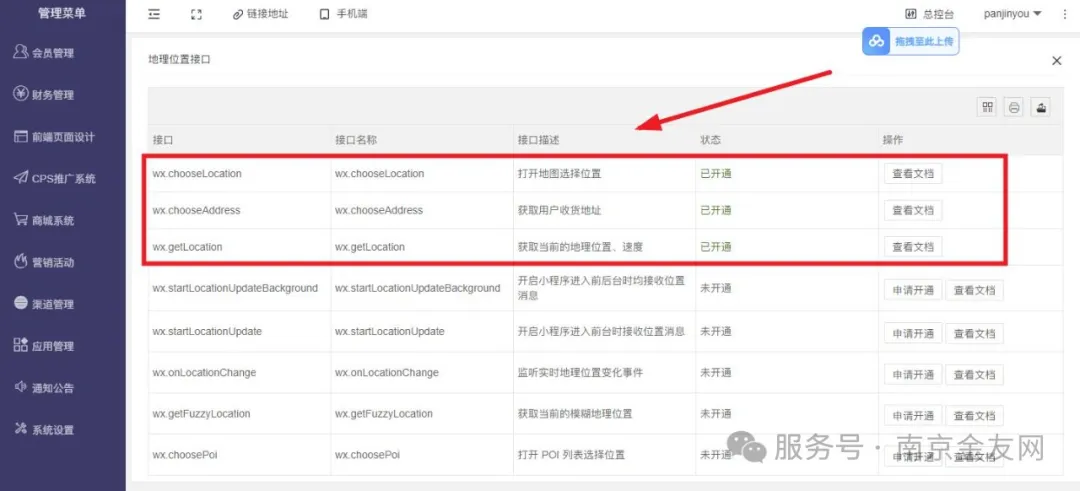Collapse the sidebar with the menu-fold icon

154,14
